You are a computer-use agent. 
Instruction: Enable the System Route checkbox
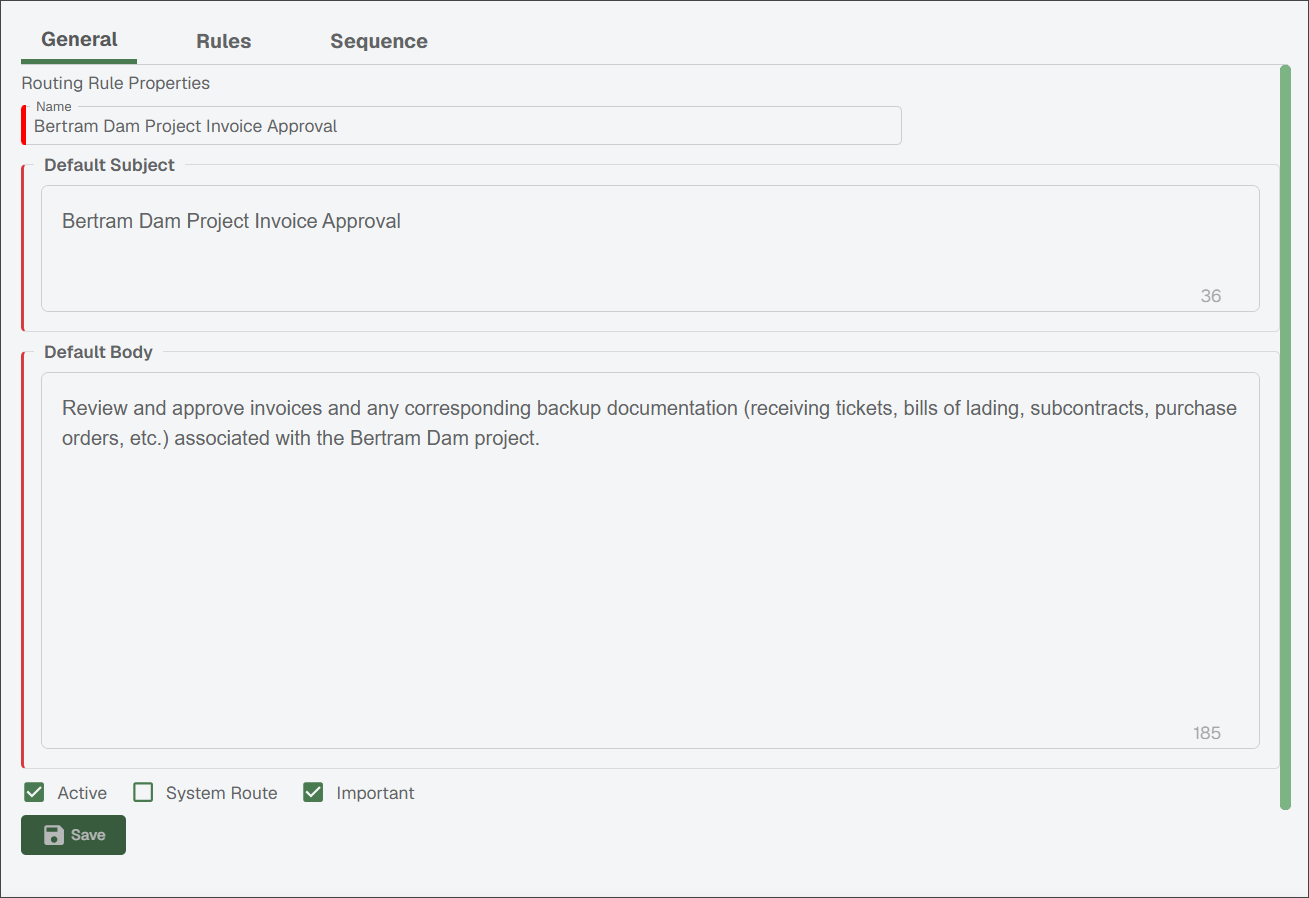coord(143,793)
